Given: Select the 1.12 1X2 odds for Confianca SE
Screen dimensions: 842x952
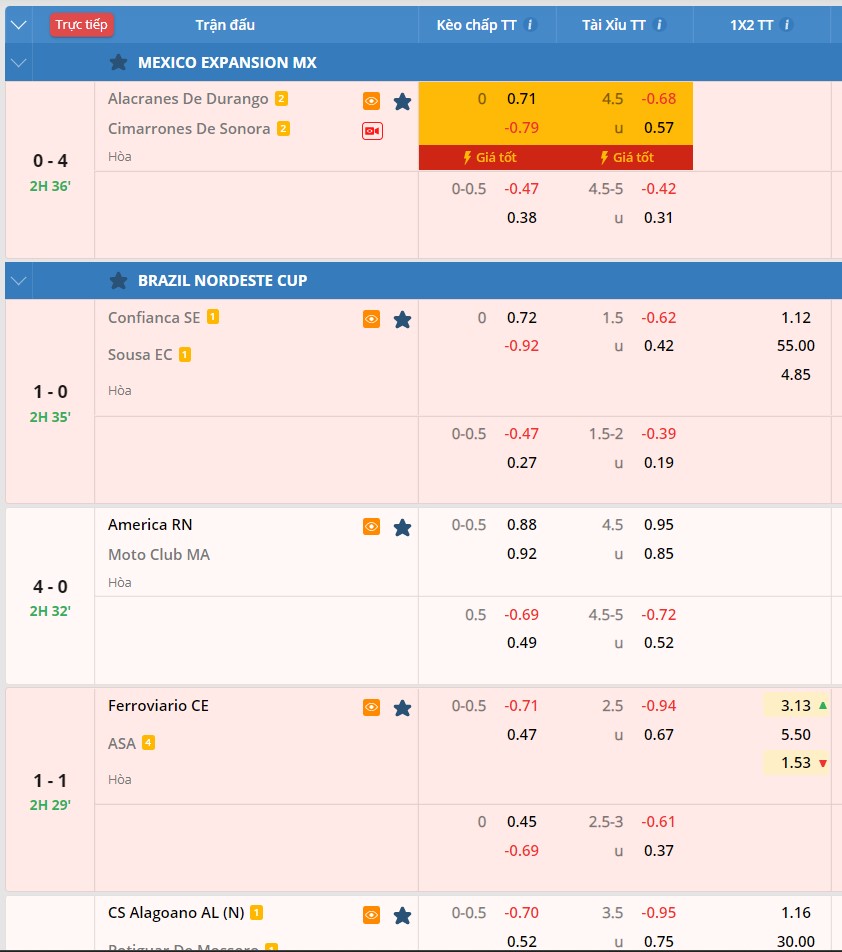Looking at the screenshot, I should click(x=797, y=317).
